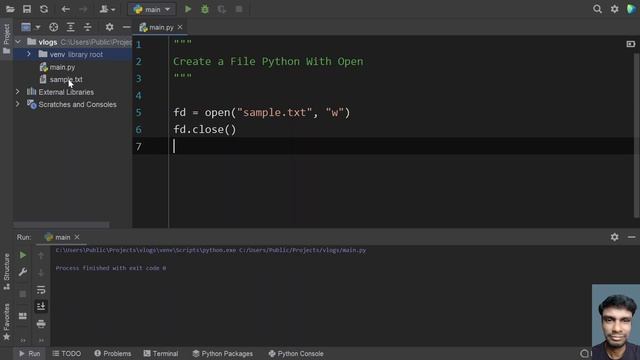Place cursor on line 5 open() code
This screenshot has height=360, width=640.
[262, 113]
